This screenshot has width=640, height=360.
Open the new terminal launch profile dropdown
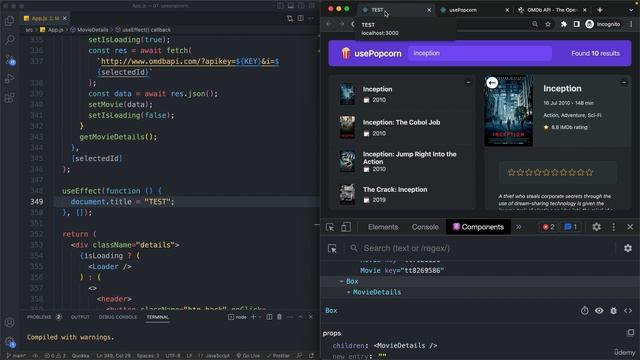click(x=260, y=317)
